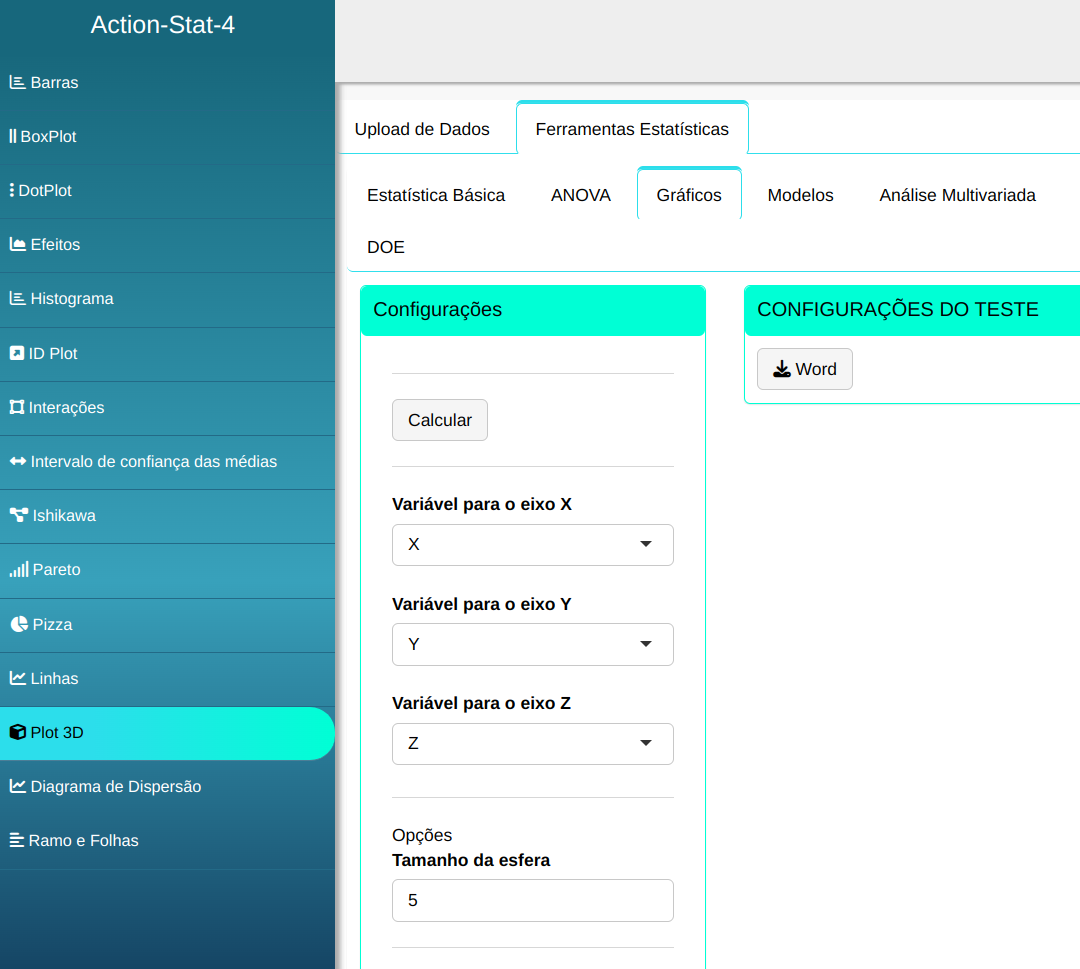Open the Interações sidebar icon
The height and width of the screenshot is (969, 1080).
(16, 408)
